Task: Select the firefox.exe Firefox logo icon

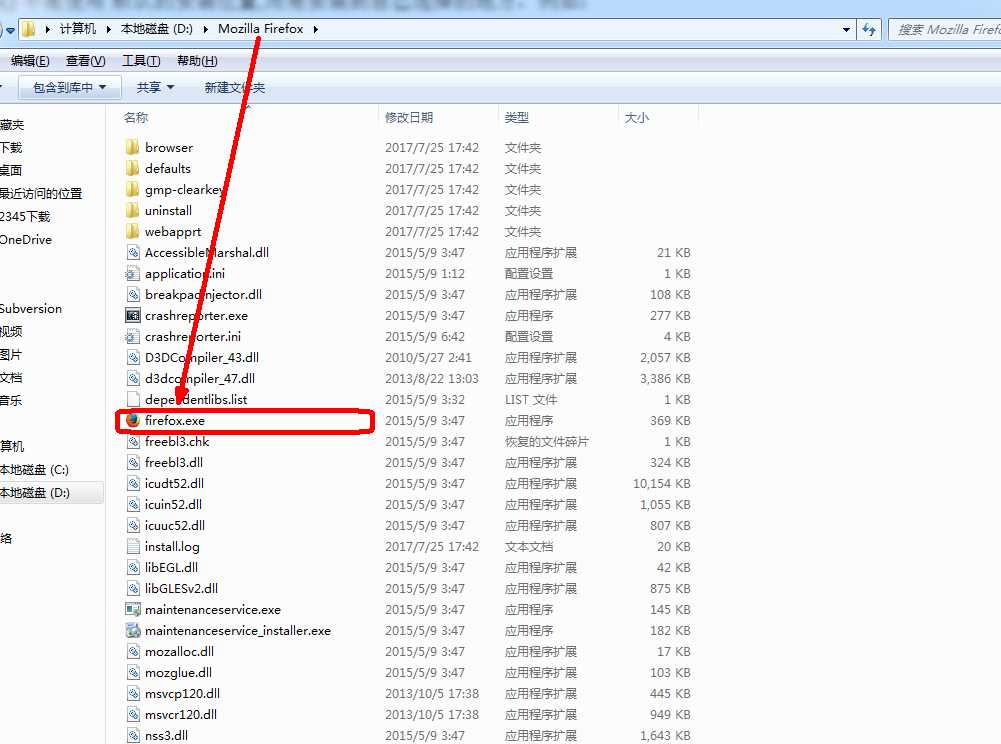Action: (x=132, y=420)
